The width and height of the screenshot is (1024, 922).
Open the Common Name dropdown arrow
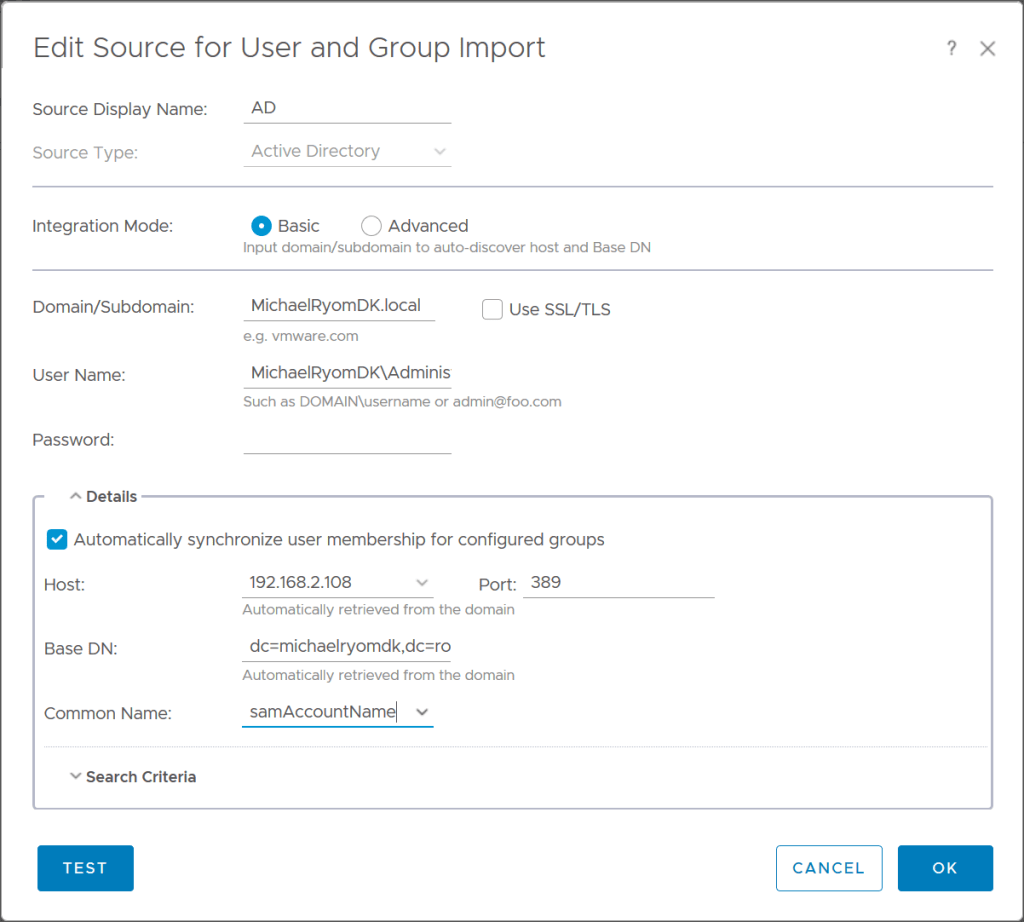tap(421, 712)
